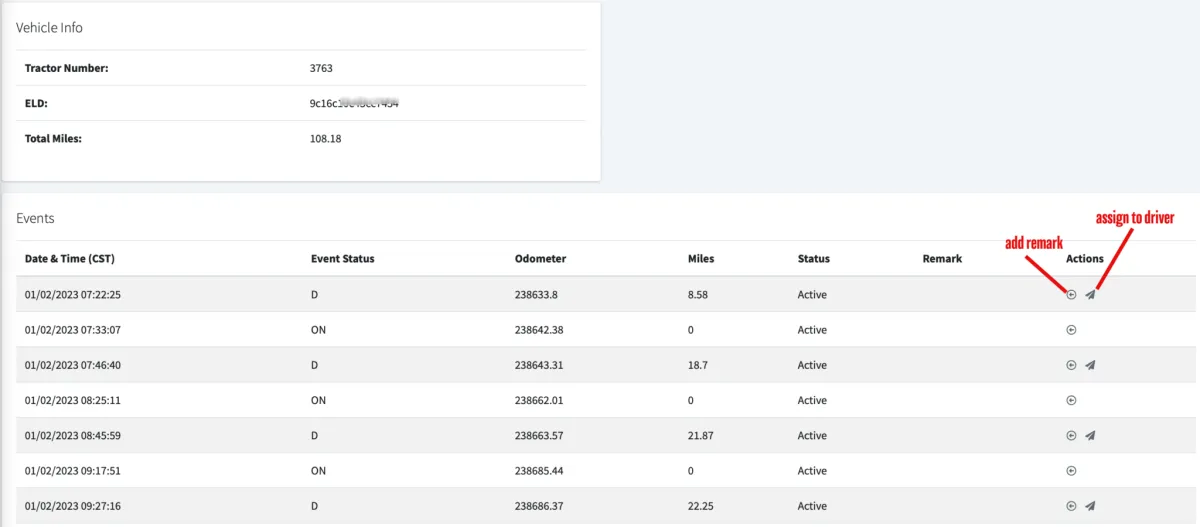Assign the 08:45:59 event to driver
This screenshot has height=527, width=1200.
tap(1090, 435)
